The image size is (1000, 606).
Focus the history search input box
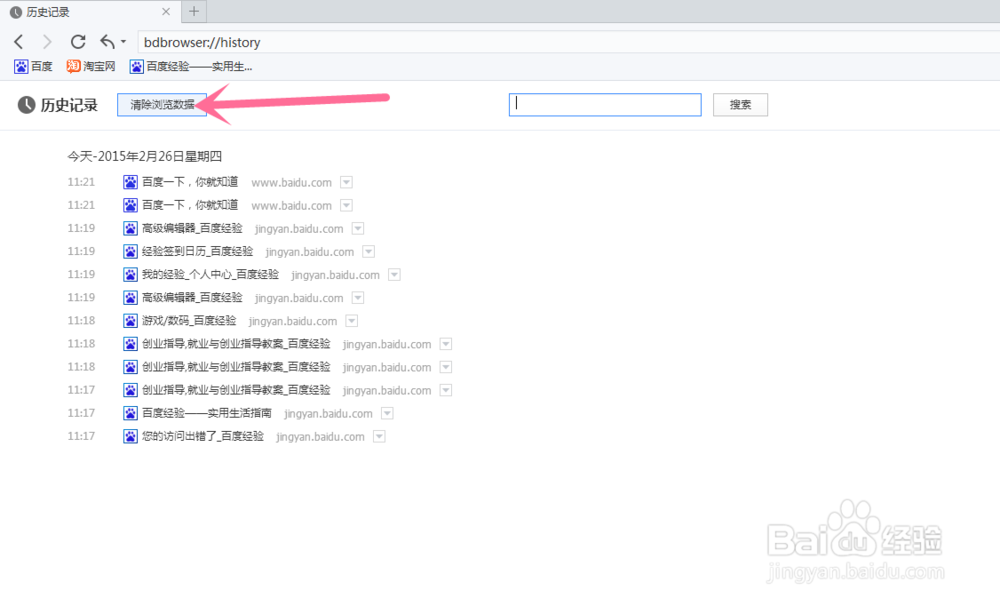tap(605, 105)
